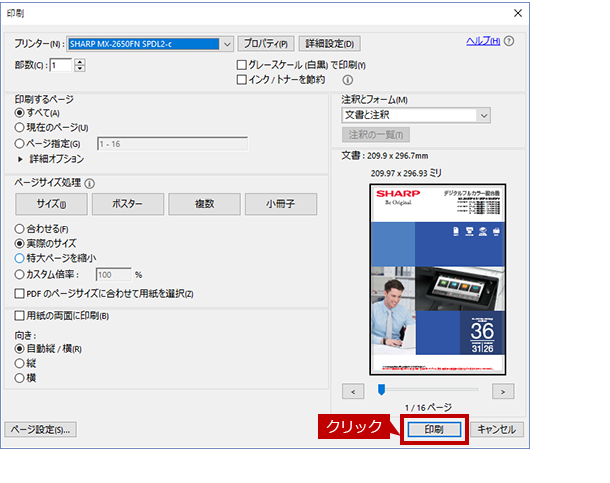
Task: Open 詳細設定 button
Action: (x=330, y=44)
